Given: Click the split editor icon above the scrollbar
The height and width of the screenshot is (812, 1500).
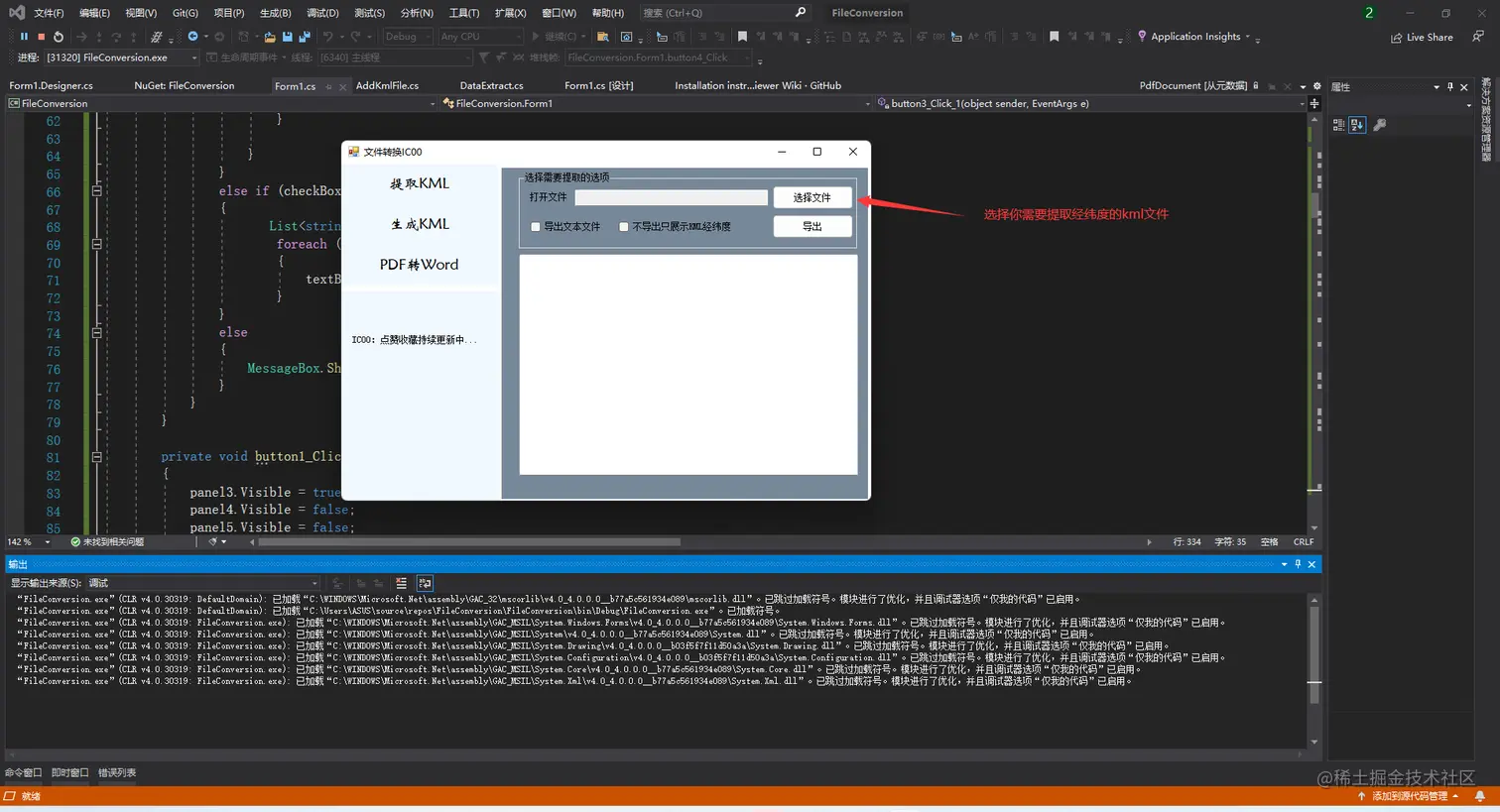Looking at the screenshot, I should [1314, 103].
